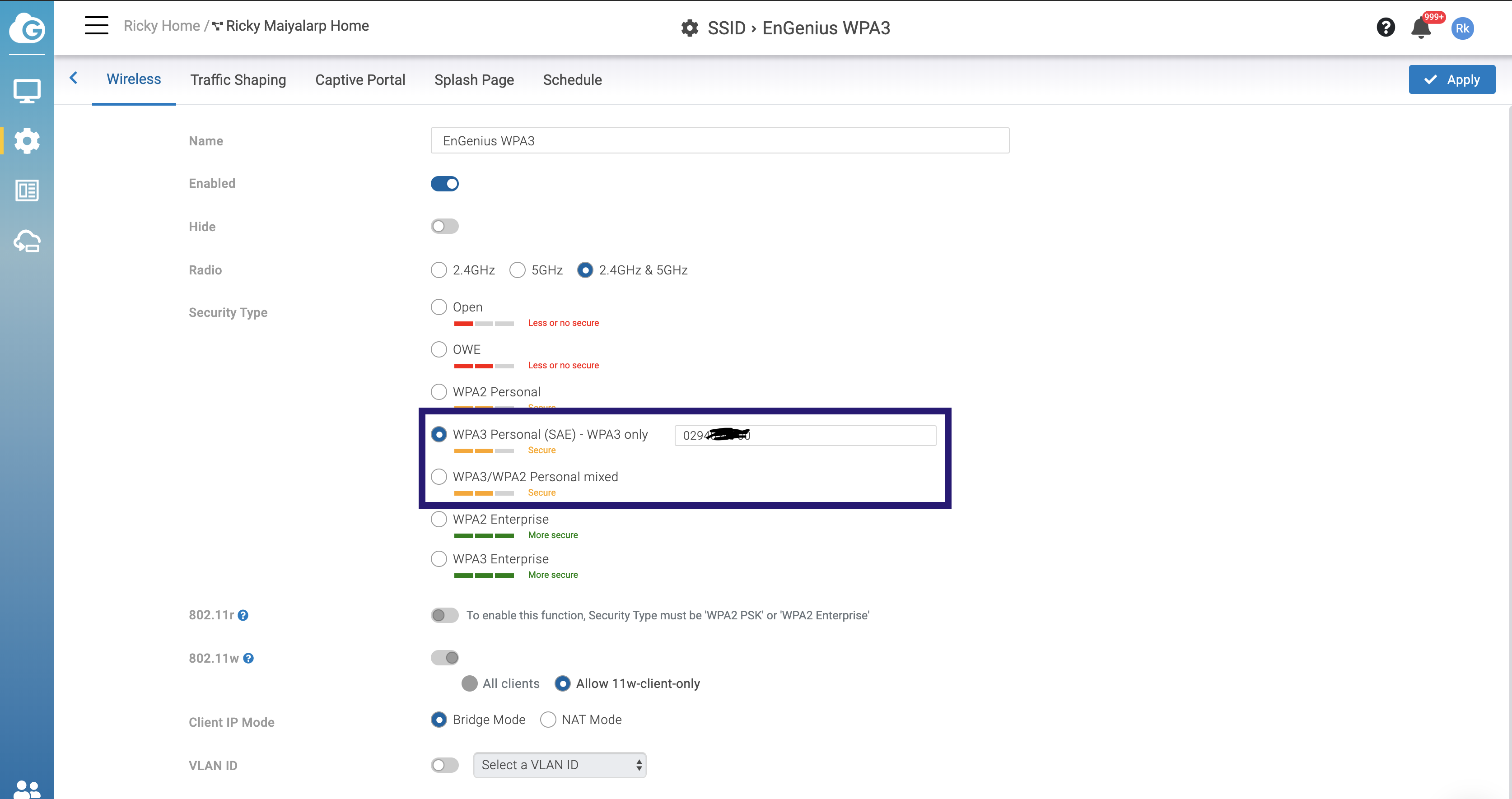Open the cloud devices sidebar icon
Screen dimensions: 1512x799
tap(27, 241)
